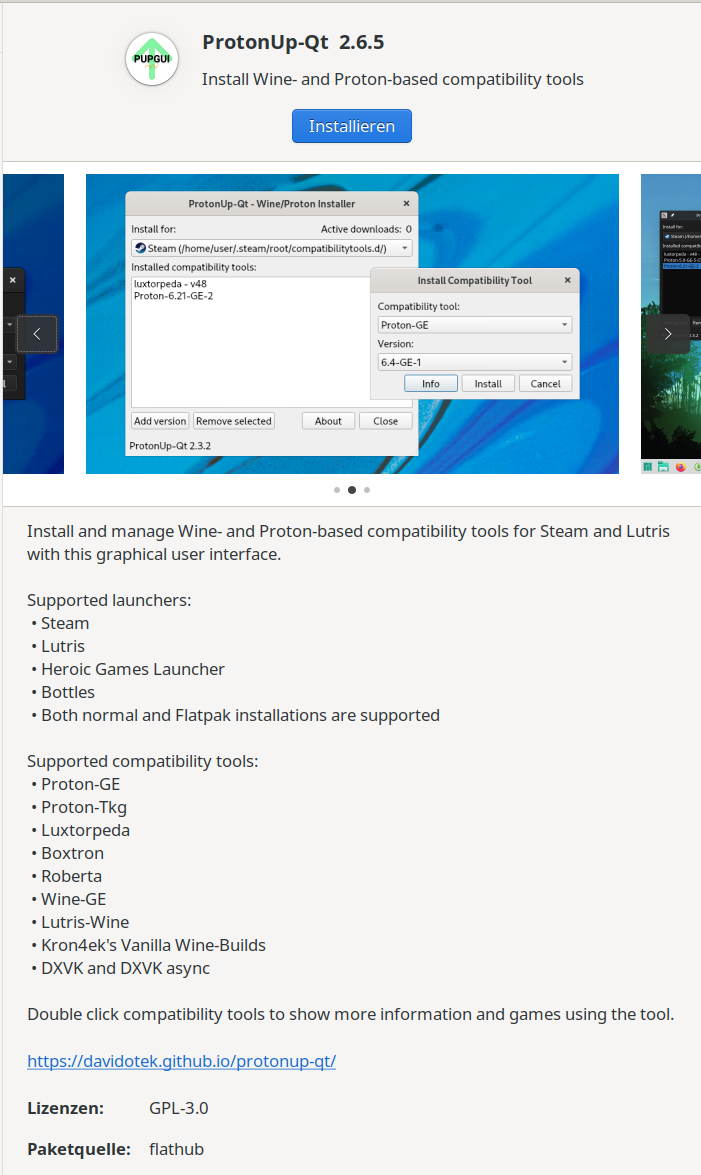Screen dimensions: 701x1175
Task: Click the 'Heroic Games Launcher' list entry
Action: point(133,669)
